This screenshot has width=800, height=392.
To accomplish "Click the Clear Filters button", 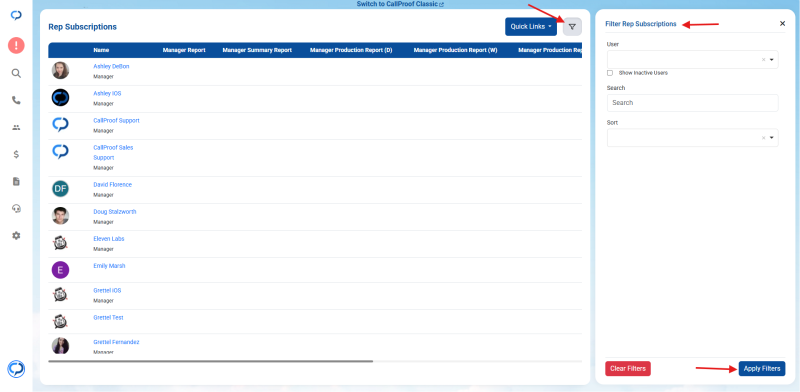I will coord(628,369).
